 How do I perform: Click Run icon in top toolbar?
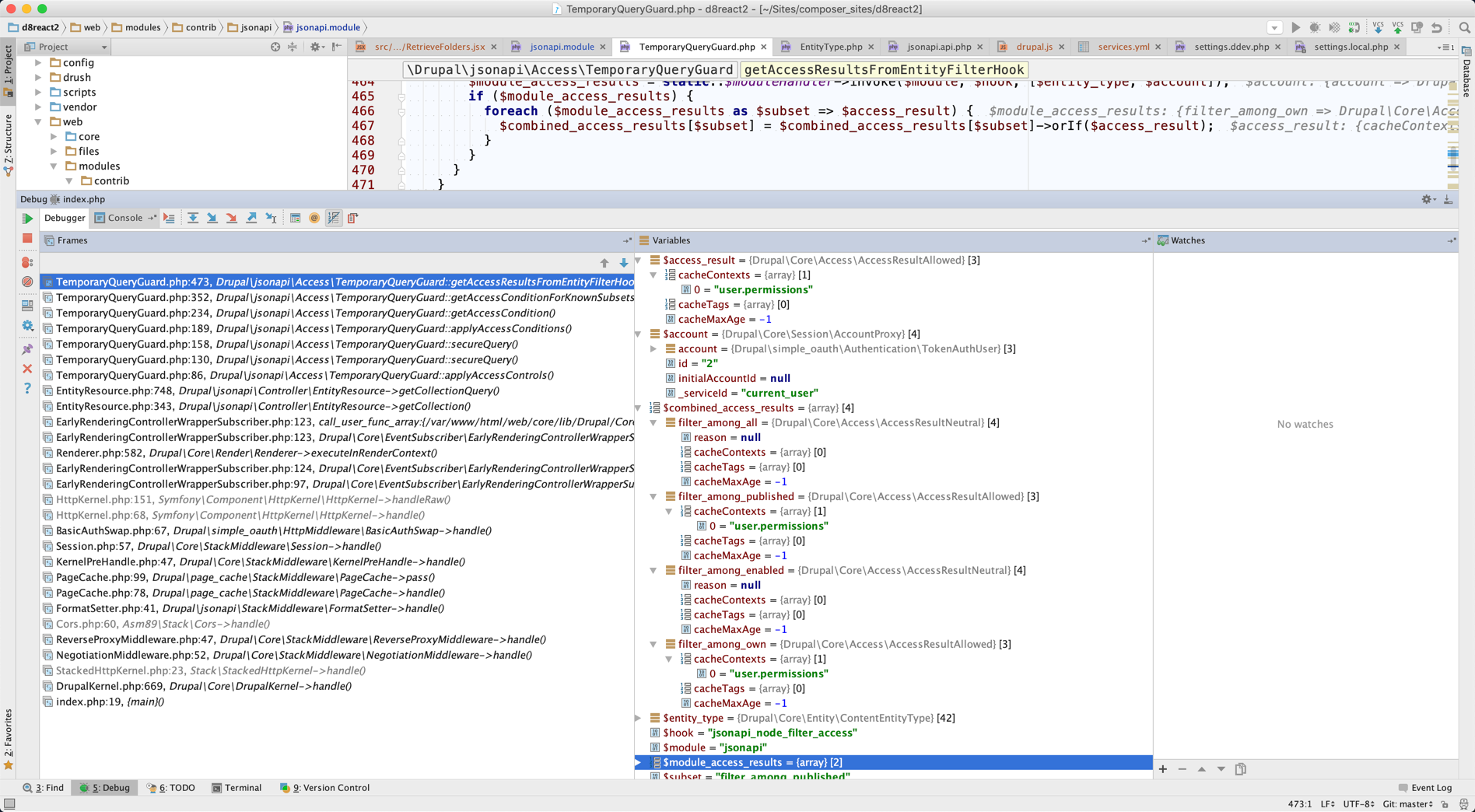(1296, 28)
